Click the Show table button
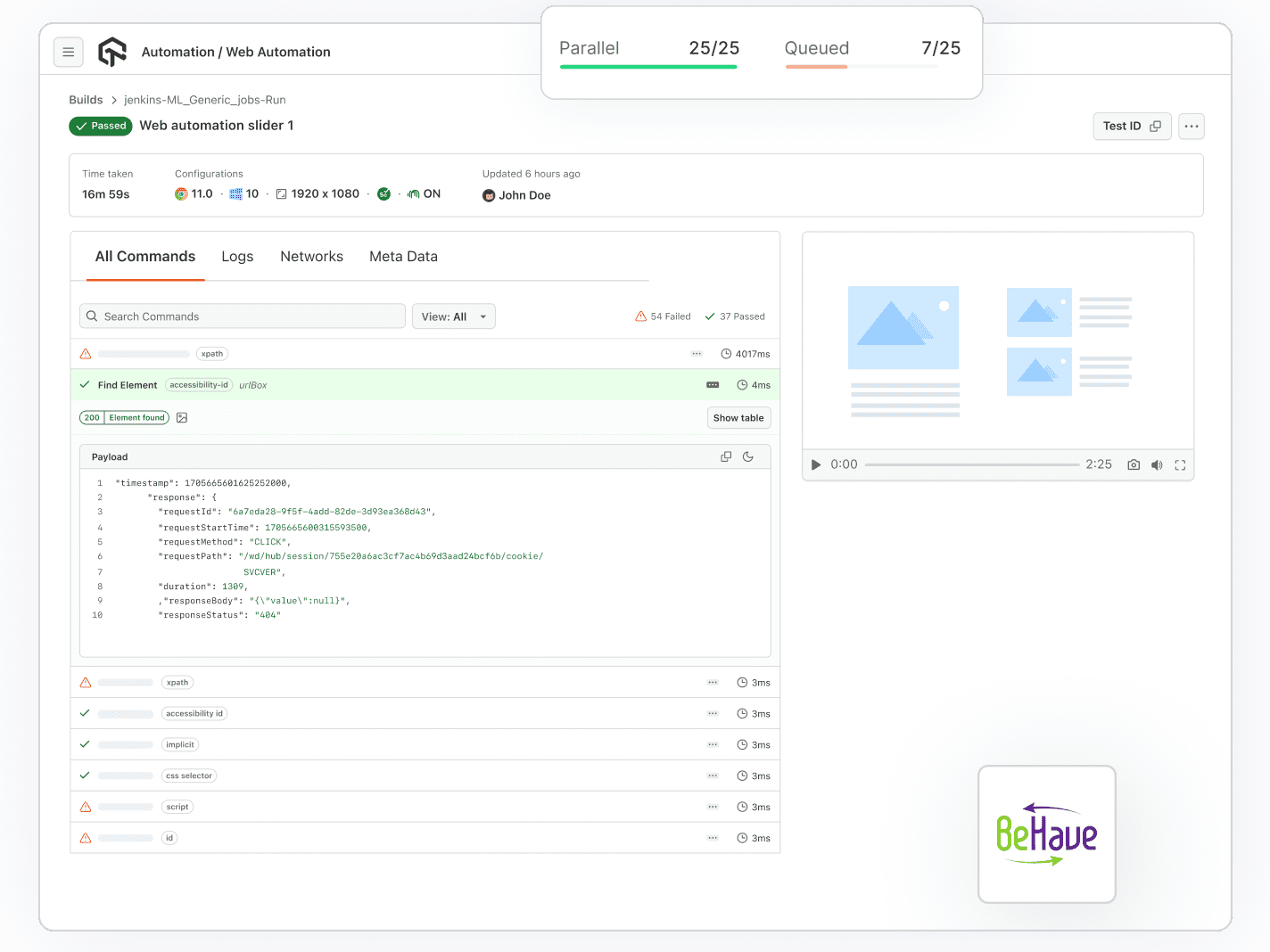1270x952 pixels. tap(738, 417)
